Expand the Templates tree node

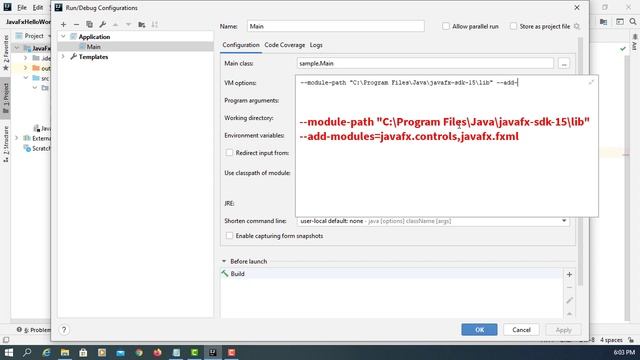pyautogui.click(x=63, y=57)
